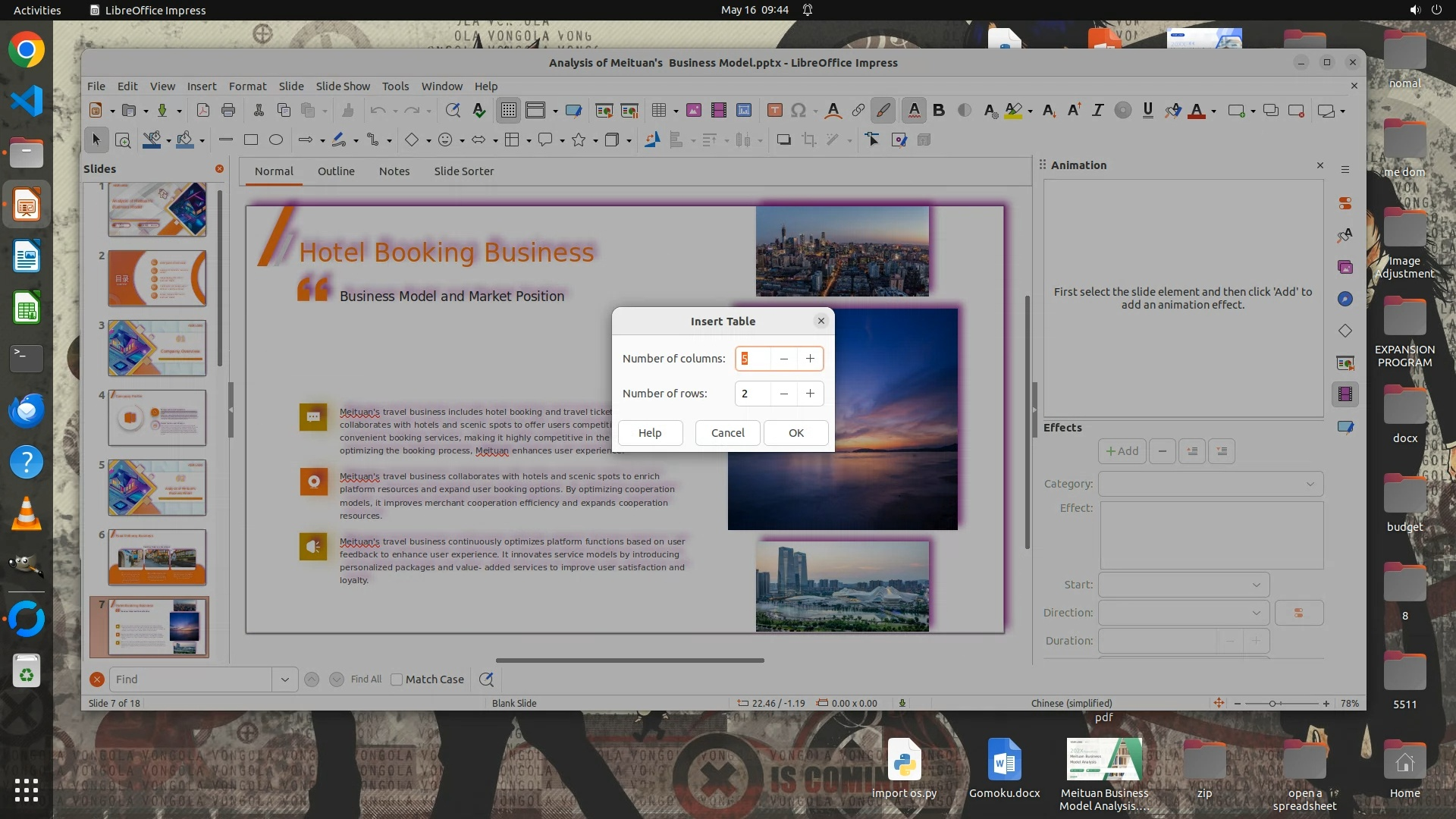Select the Rectangle shape tool
1456x819 pixels.
(x=251, y=140)
